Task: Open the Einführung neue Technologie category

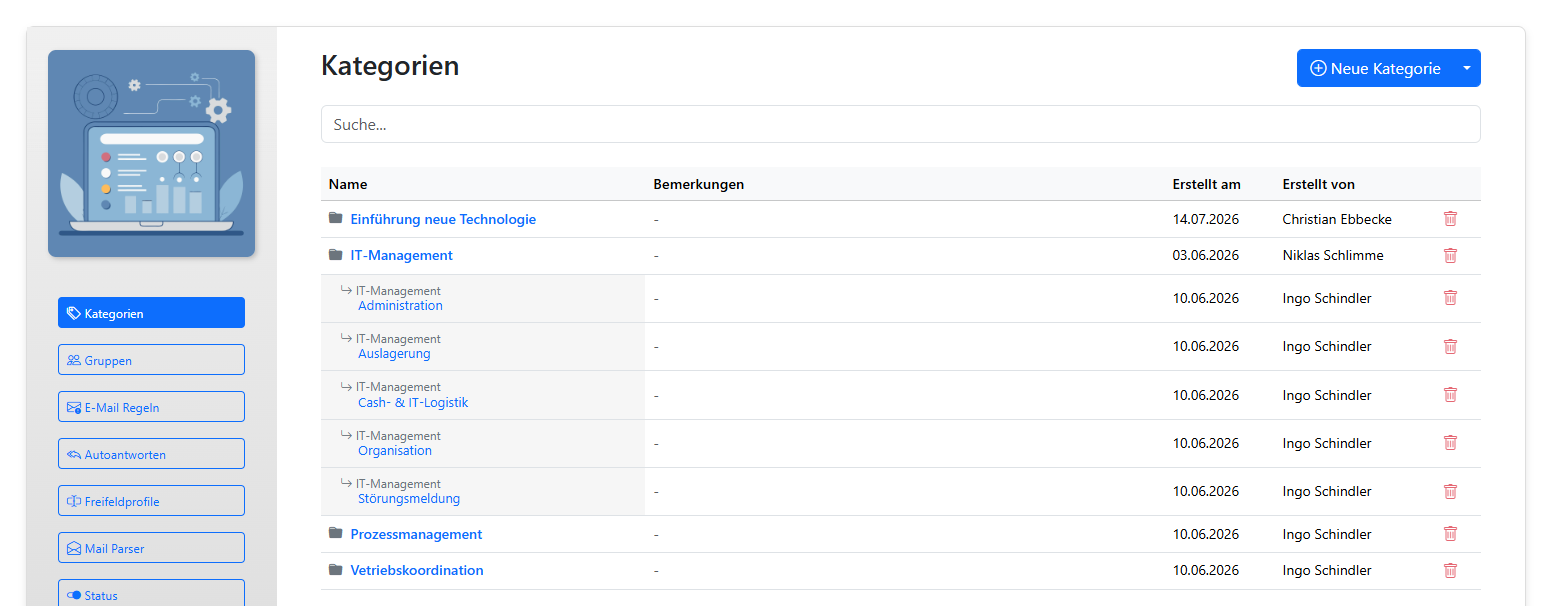Action: click(443, 219)
